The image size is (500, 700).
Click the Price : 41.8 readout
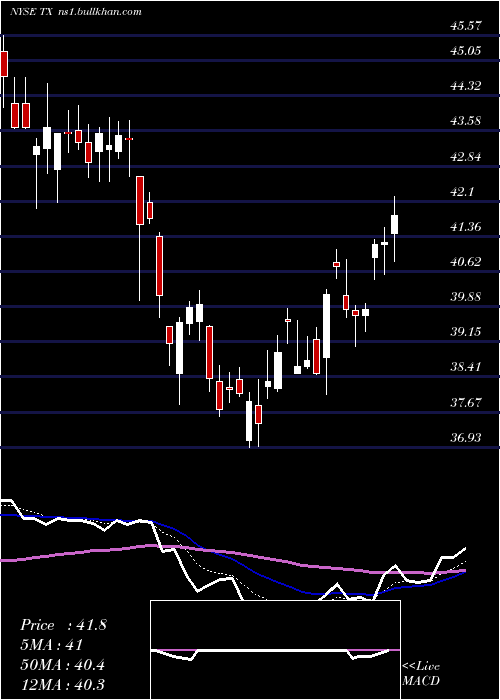click(63, 625)
